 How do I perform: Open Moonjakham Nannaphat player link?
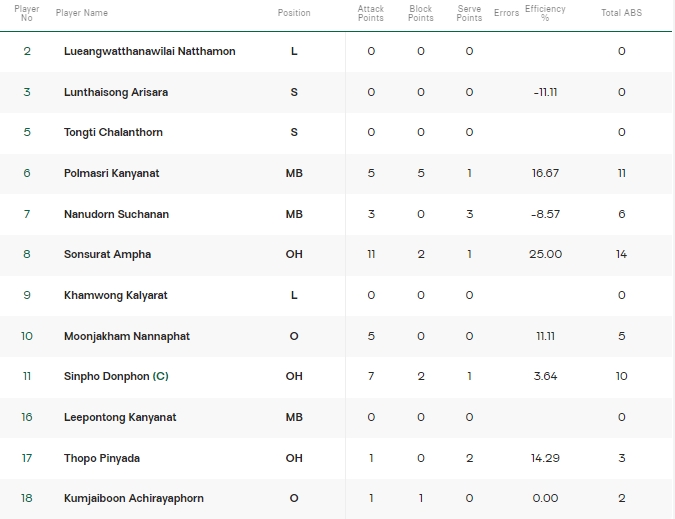(127, 336)
